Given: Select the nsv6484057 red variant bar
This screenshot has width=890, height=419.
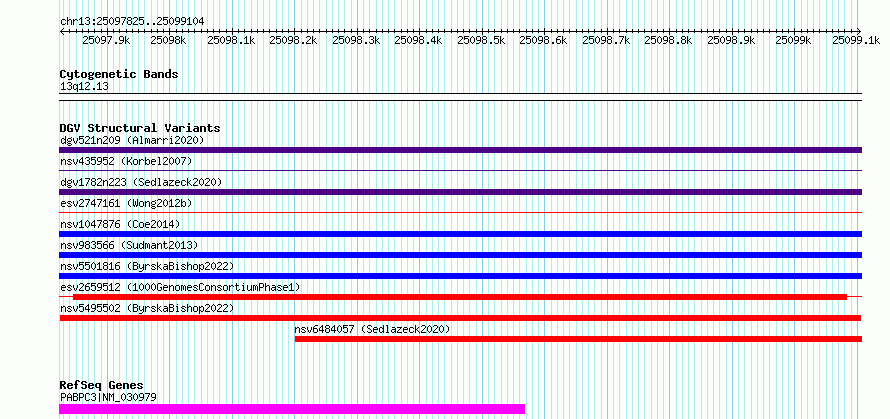Looking at the screenshot, I should click(578, 339).
